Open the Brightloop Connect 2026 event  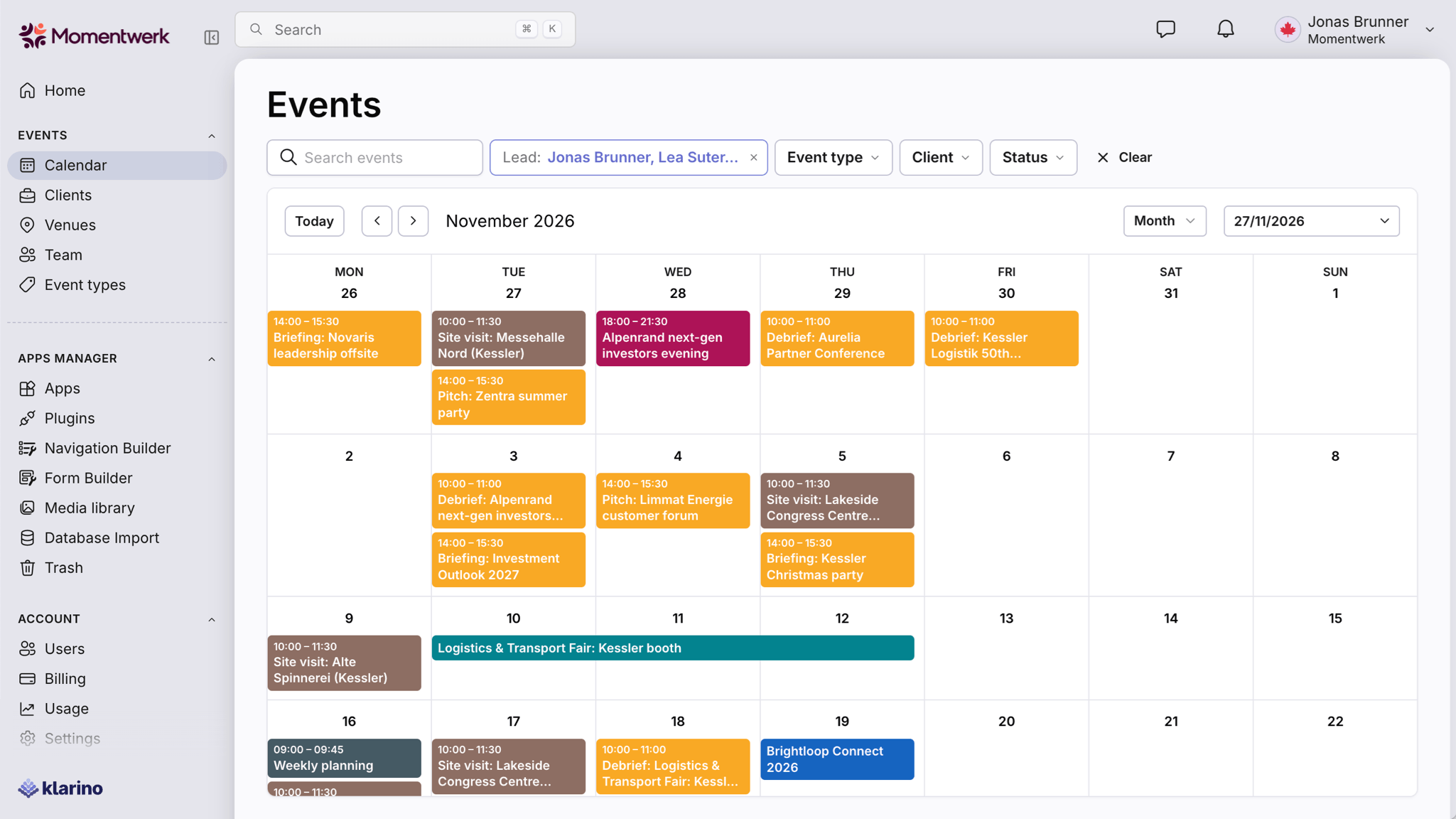pyautogui.click(x=837, y=759)
